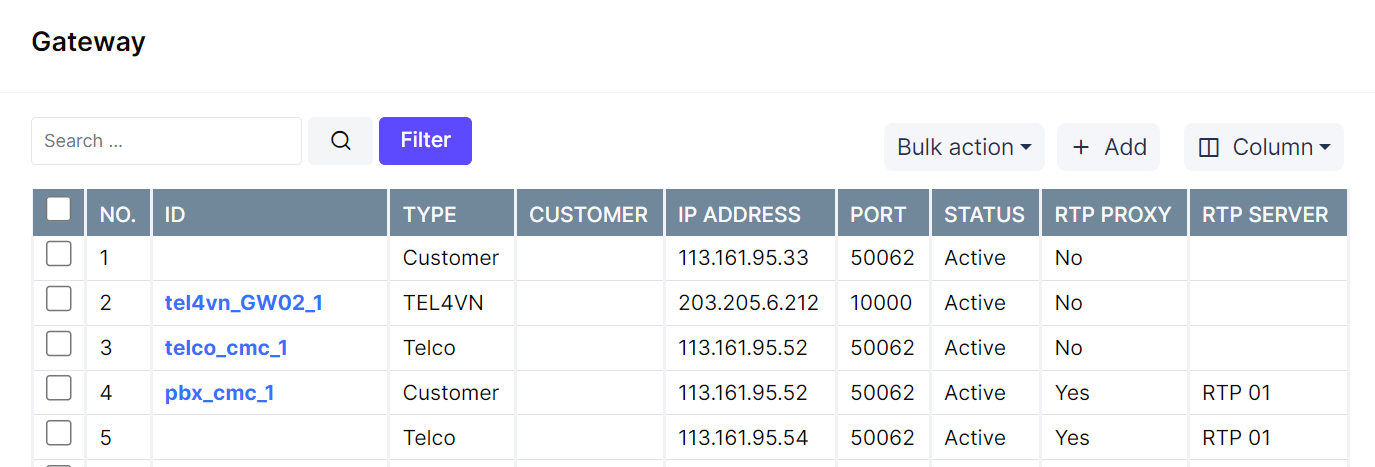Click the STATUS column header

(986, 214)
